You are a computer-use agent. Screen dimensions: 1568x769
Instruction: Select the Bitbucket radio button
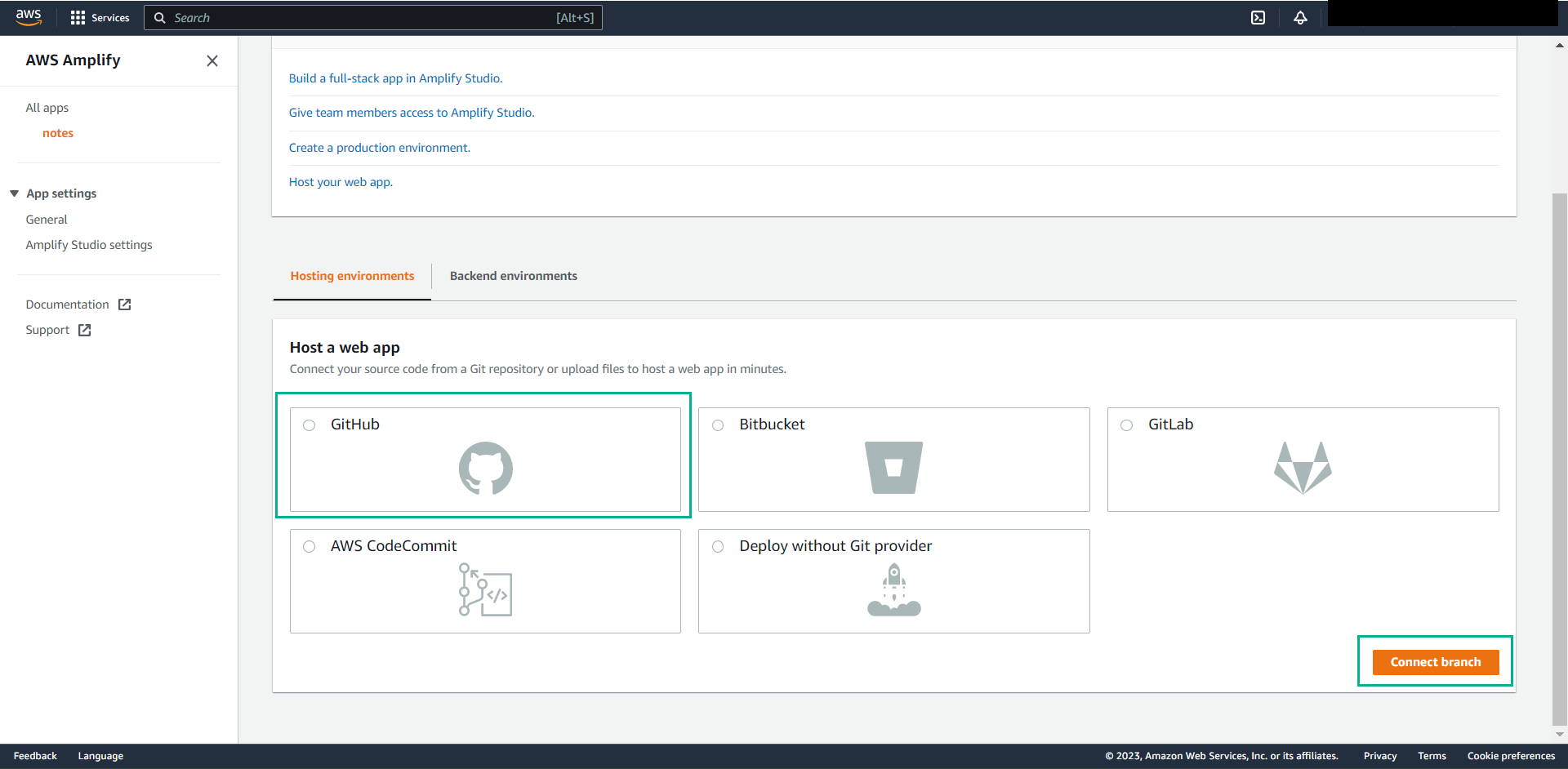pos(718,425)
